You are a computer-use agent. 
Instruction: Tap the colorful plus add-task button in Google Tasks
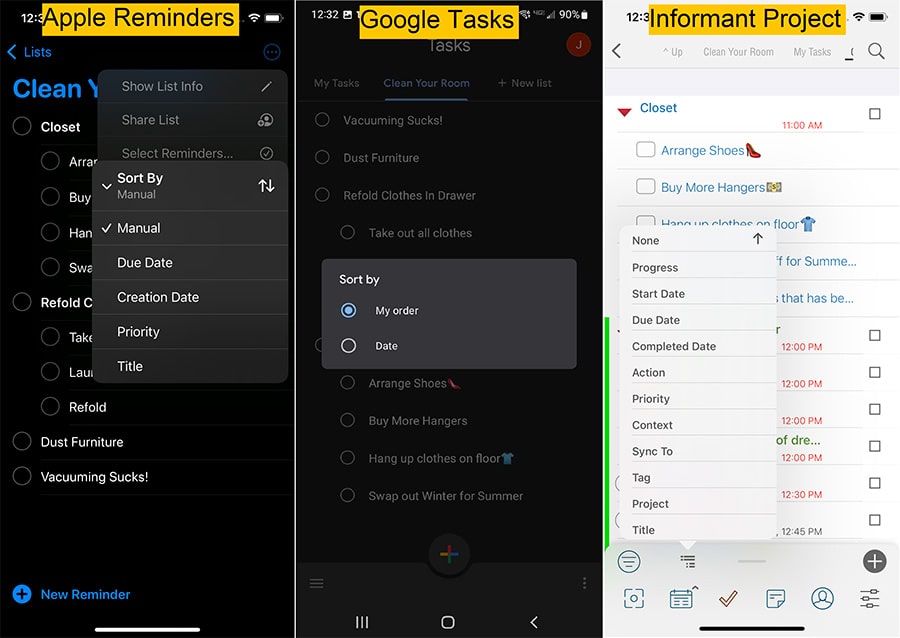[449, 554]
